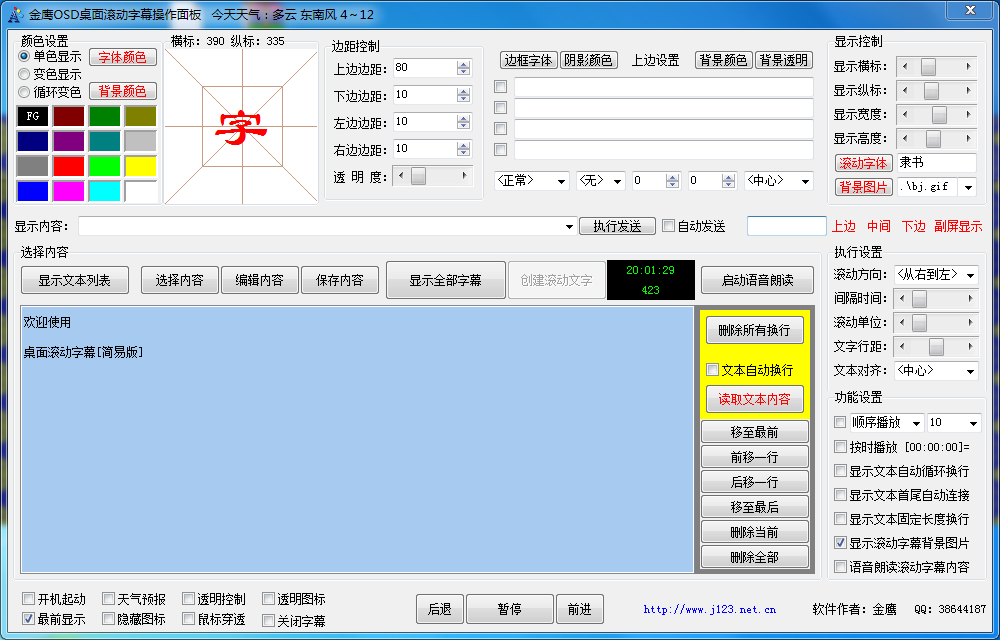
Task: 取消勾选显示滚动字幕背景图片
Action: (841, 544)
